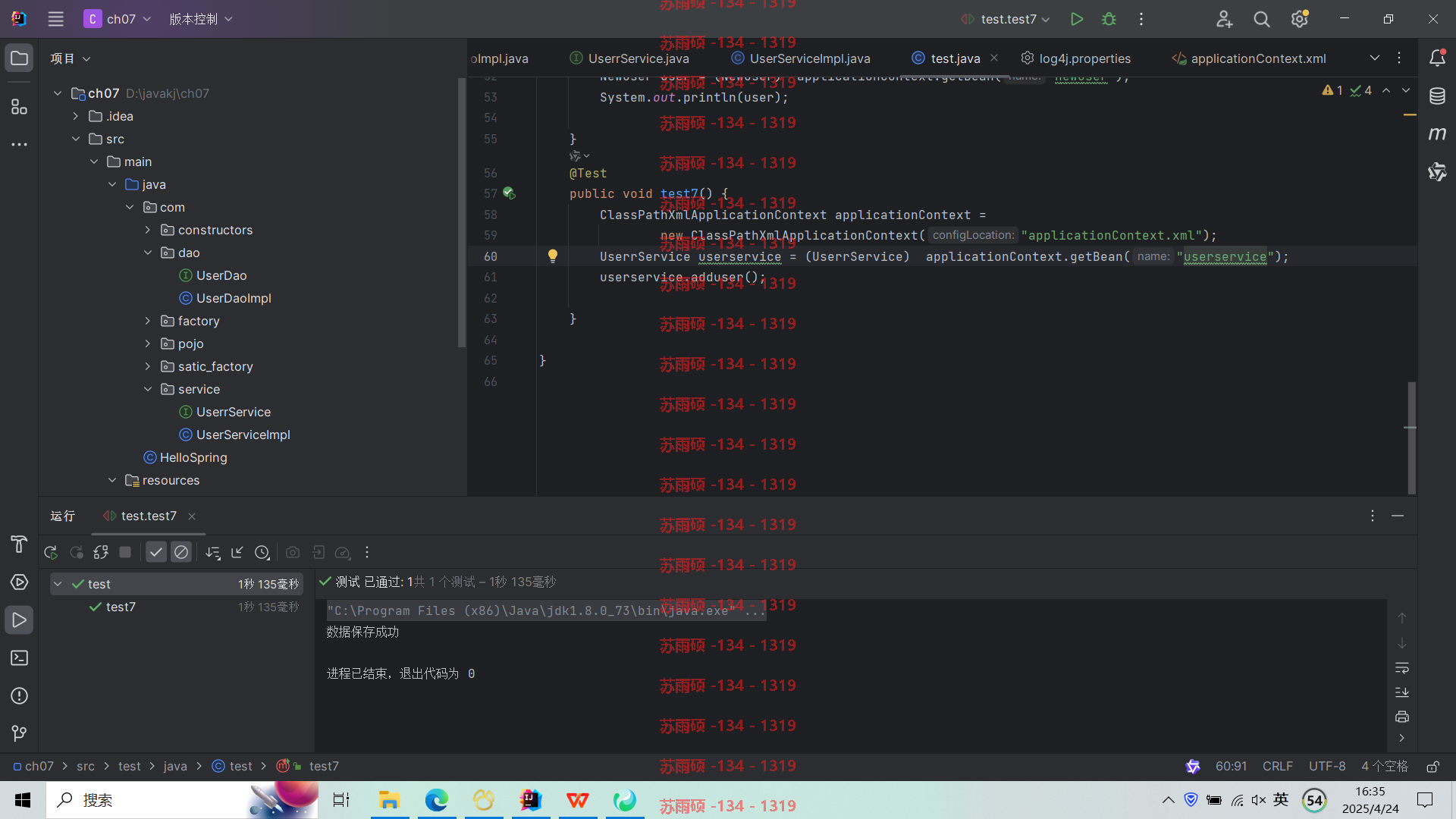This screenshot has height=819, width=1456.
Task: Click the import tests icon
Action: pos(237,553)
